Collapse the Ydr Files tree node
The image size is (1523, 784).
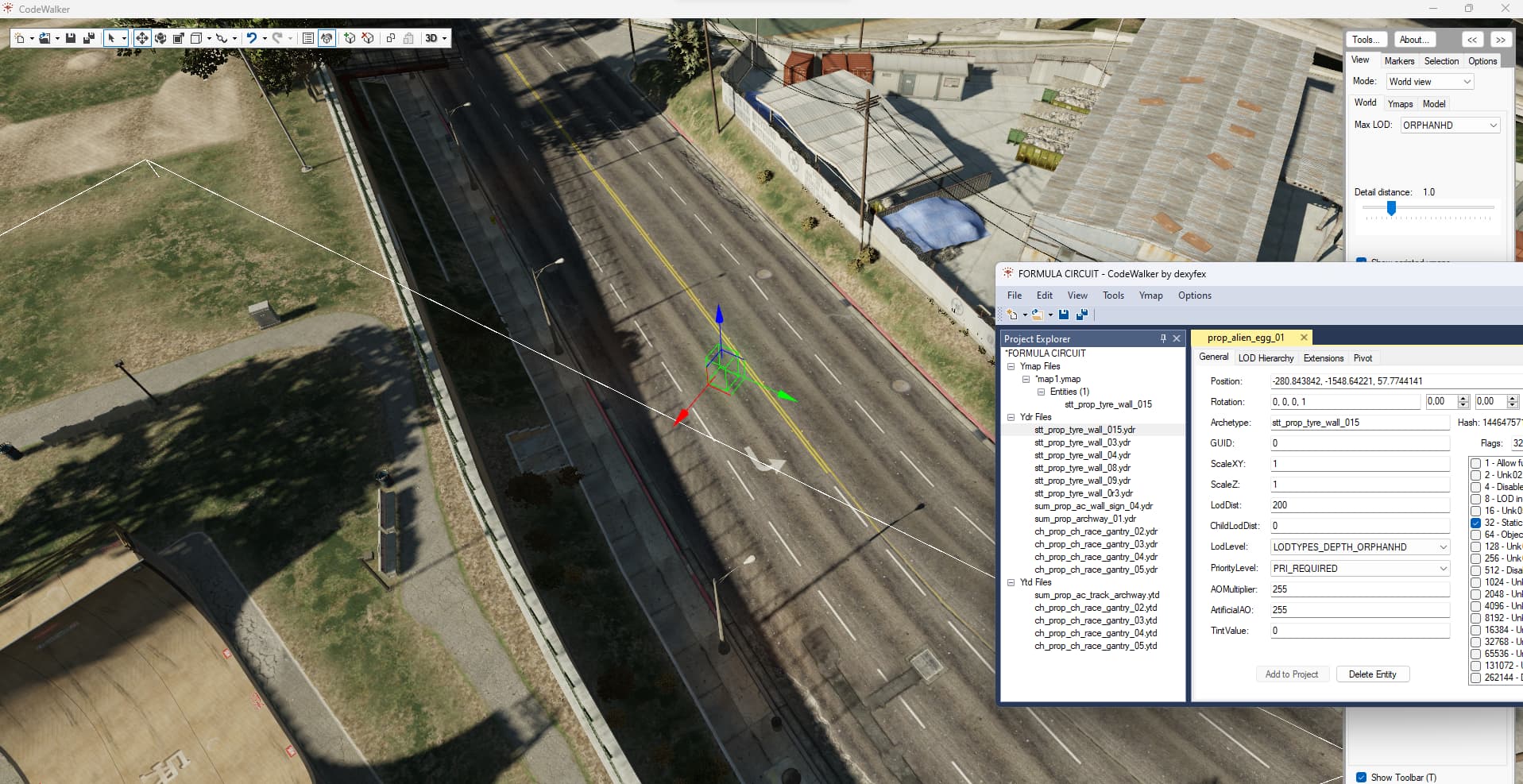(1011, 417)
